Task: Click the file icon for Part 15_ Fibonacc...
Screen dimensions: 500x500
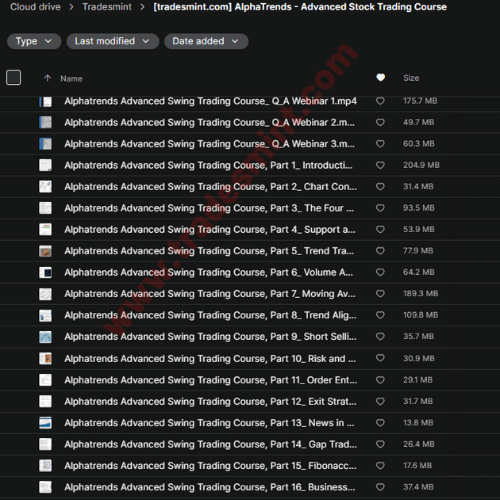Action: pyautogui.click(x=45, y=465)
